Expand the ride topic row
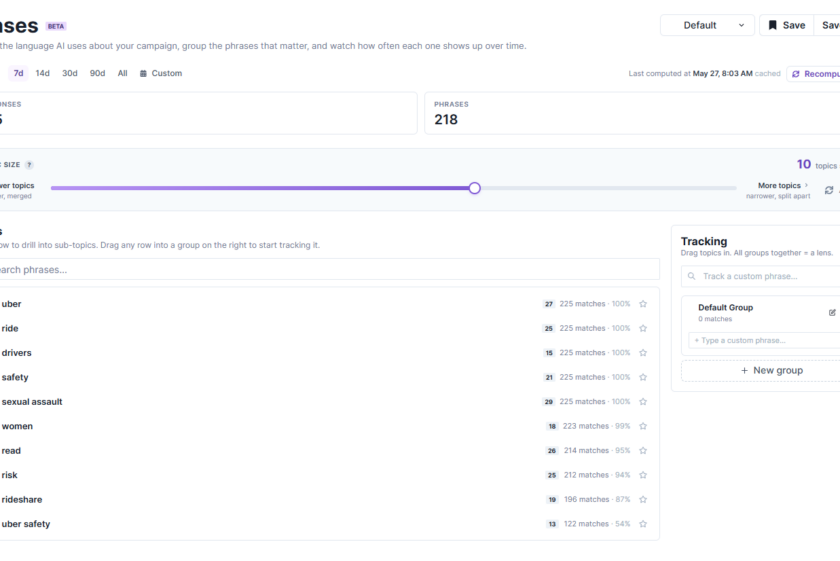The height and width of the screenshot is (561, 840). pos(329,328)
